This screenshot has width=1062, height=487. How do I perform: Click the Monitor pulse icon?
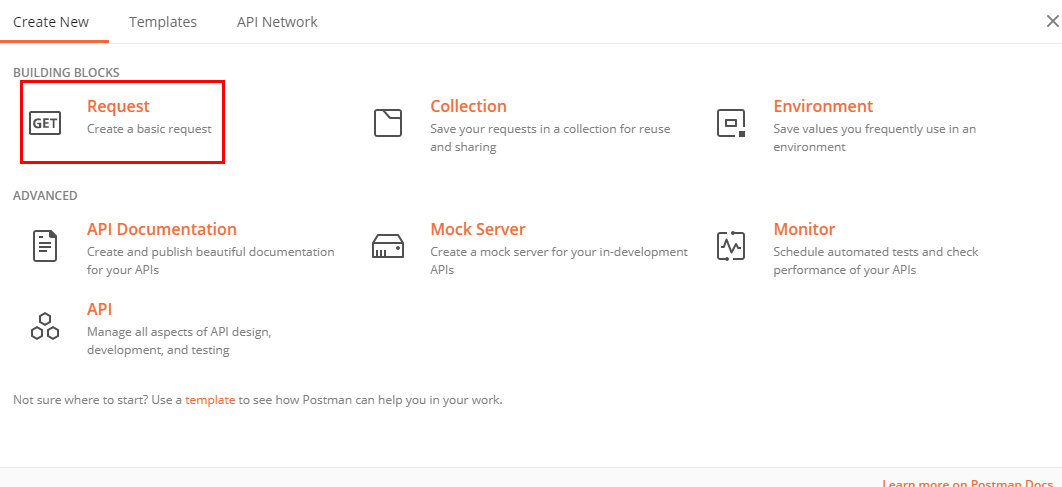click(731, 246)
